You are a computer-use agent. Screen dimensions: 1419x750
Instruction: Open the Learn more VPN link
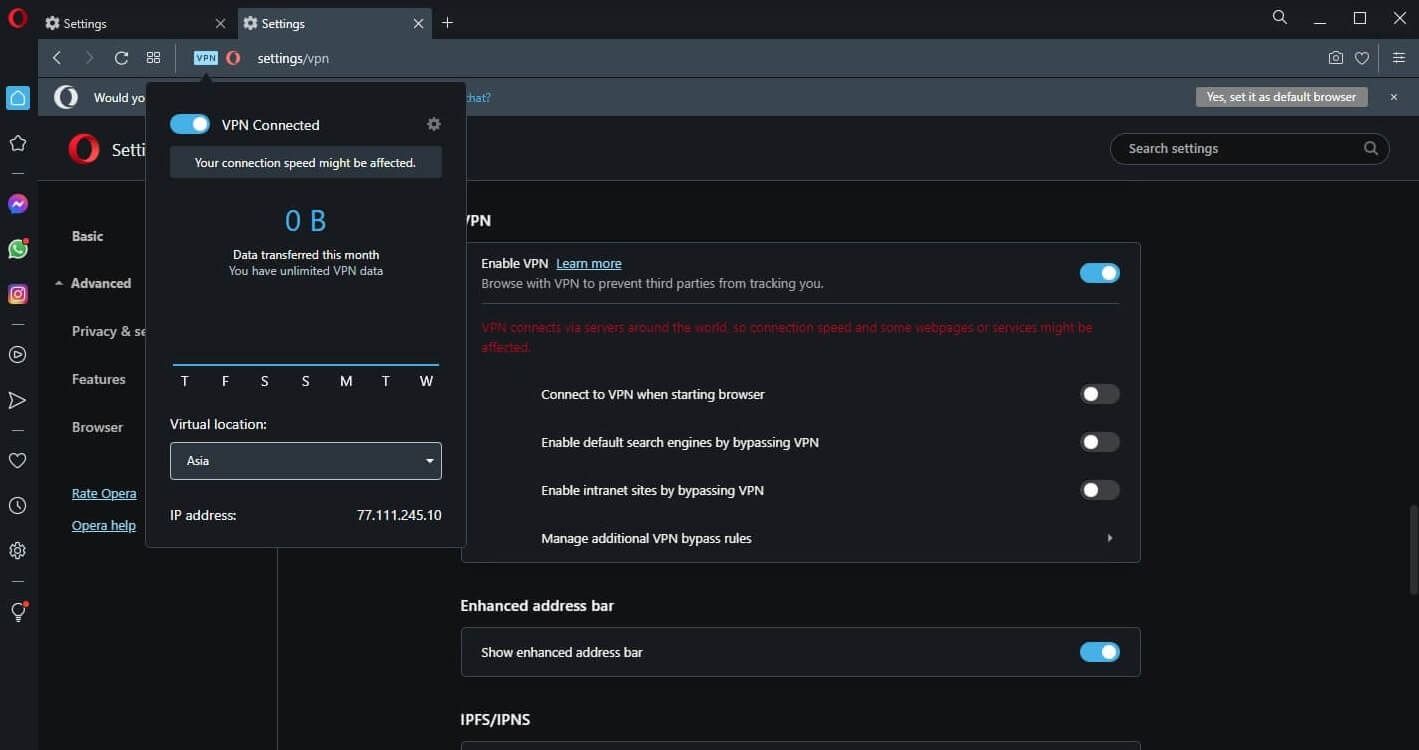[588, 263]
